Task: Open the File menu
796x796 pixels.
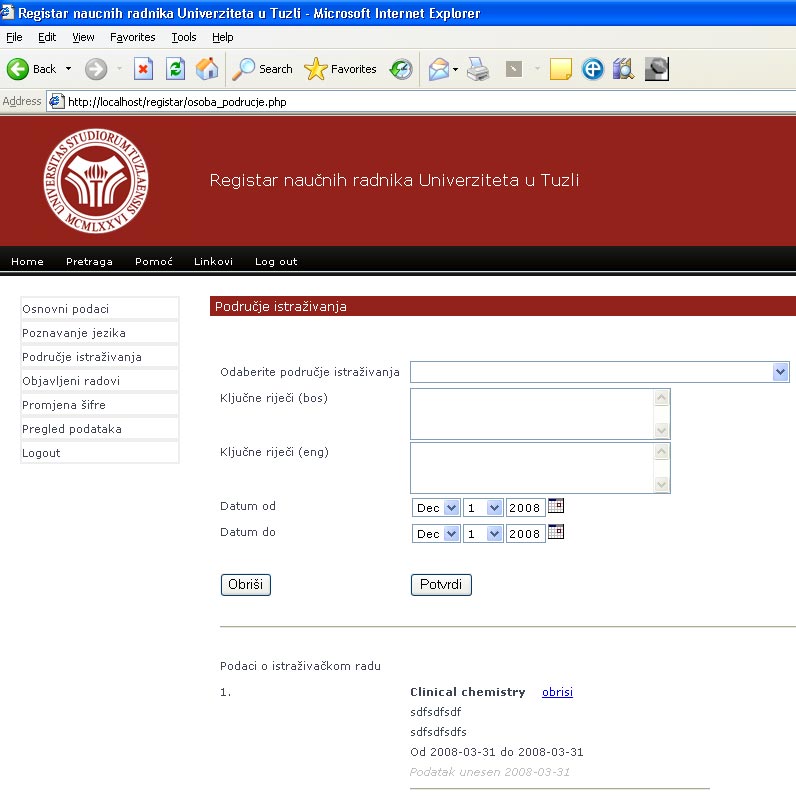Action: point(14,37)
